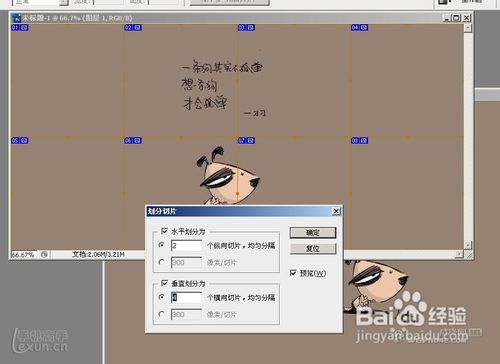Click the slice 08 badge
The width and height of the screenshot is (500, 364).
pos(359,140)
